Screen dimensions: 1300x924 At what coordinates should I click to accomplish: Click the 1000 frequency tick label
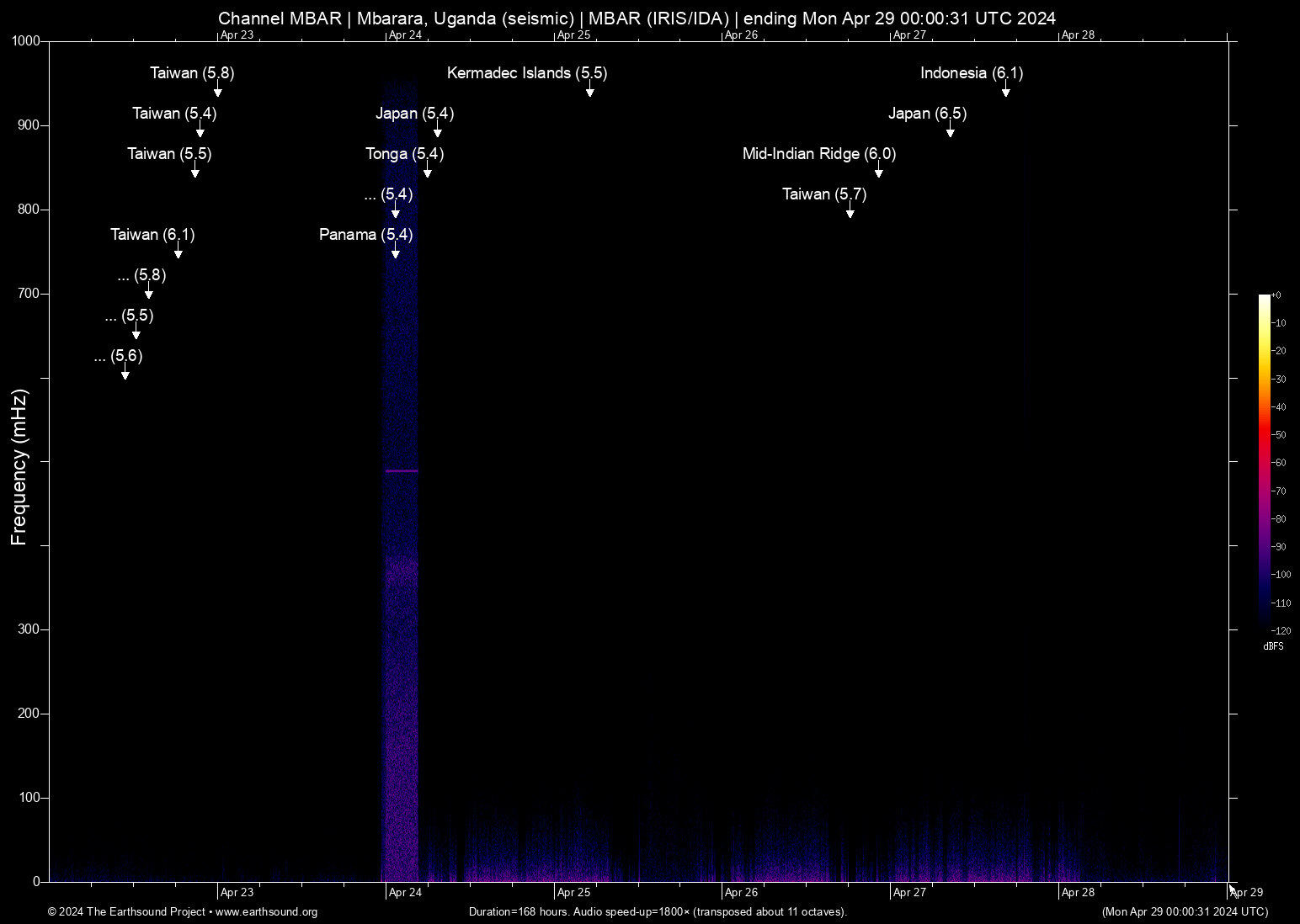(25, 41)
